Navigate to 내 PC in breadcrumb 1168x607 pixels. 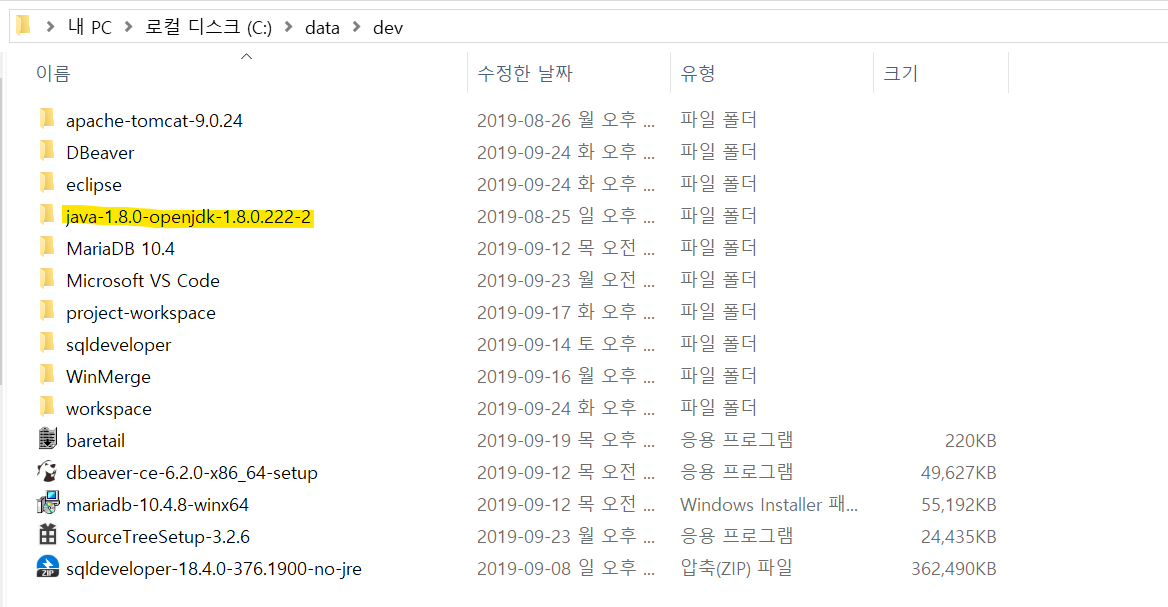(89, 28)
